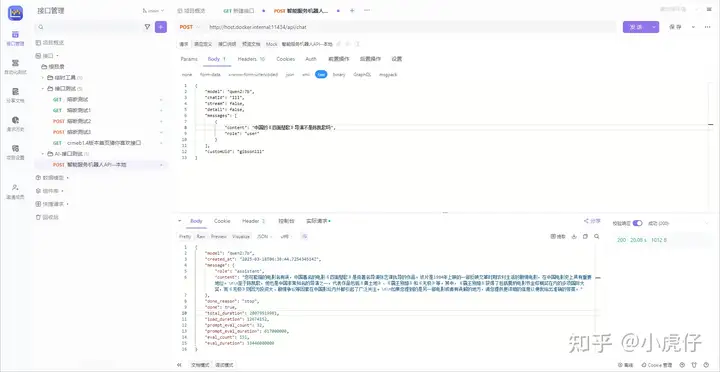
Task: Switch to the response Cookie tab
Action: coord(222,221)
